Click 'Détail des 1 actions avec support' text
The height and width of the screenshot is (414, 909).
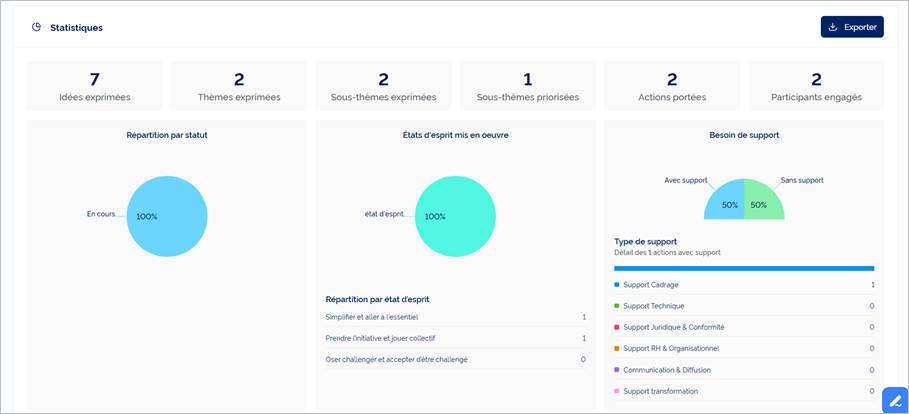point(667,253)
